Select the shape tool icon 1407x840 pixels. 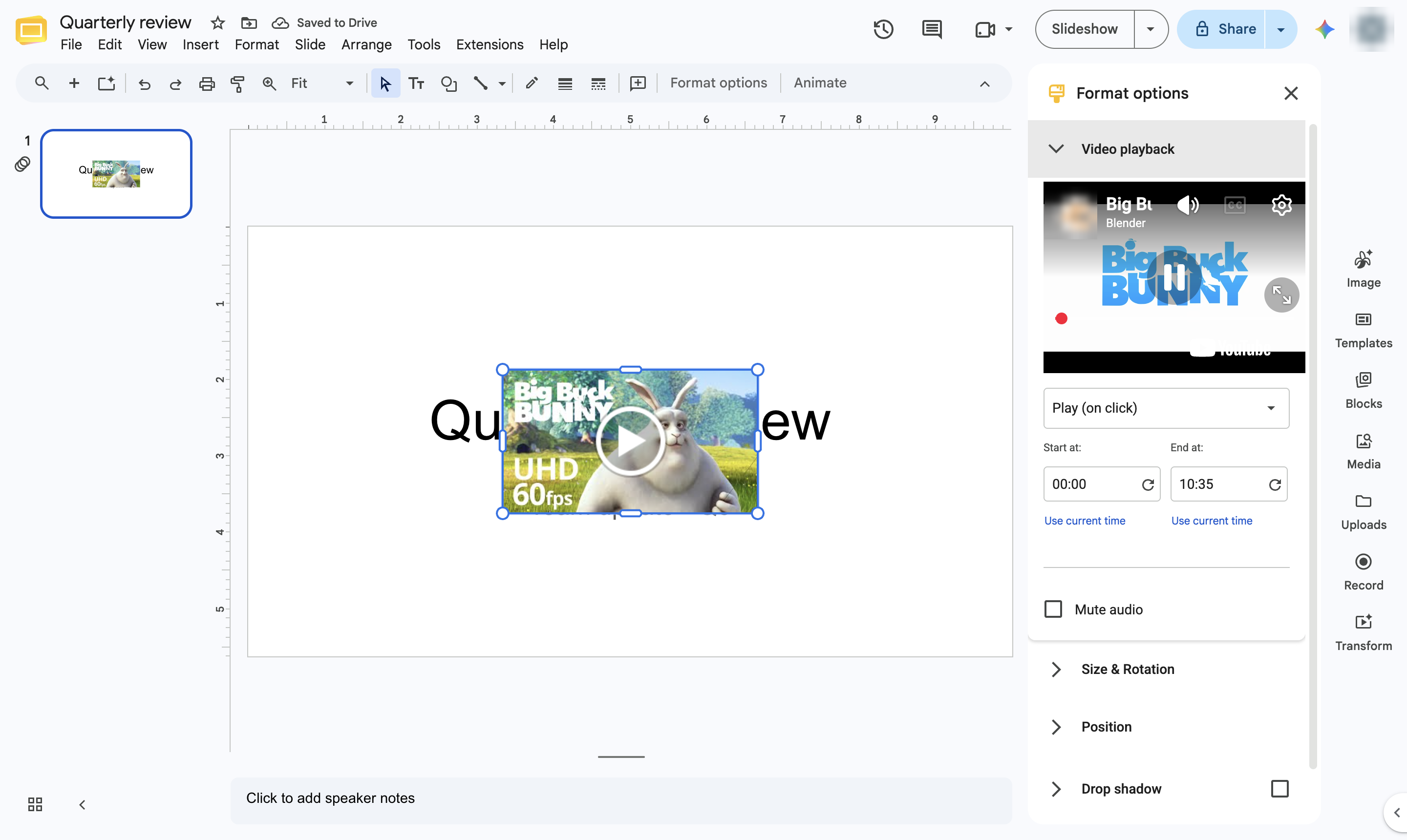[x=448, y=84]
